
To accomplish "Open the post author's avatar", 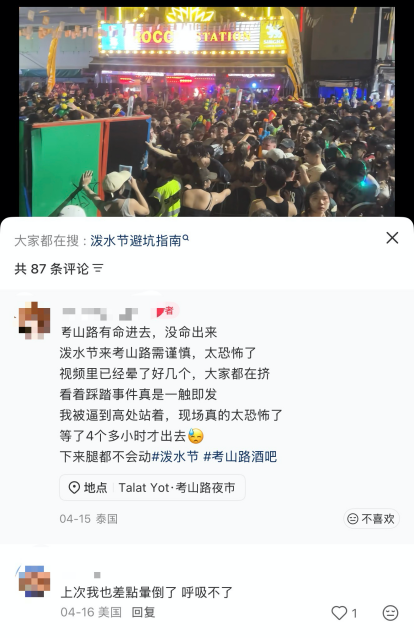I will [x=34, y=321].
